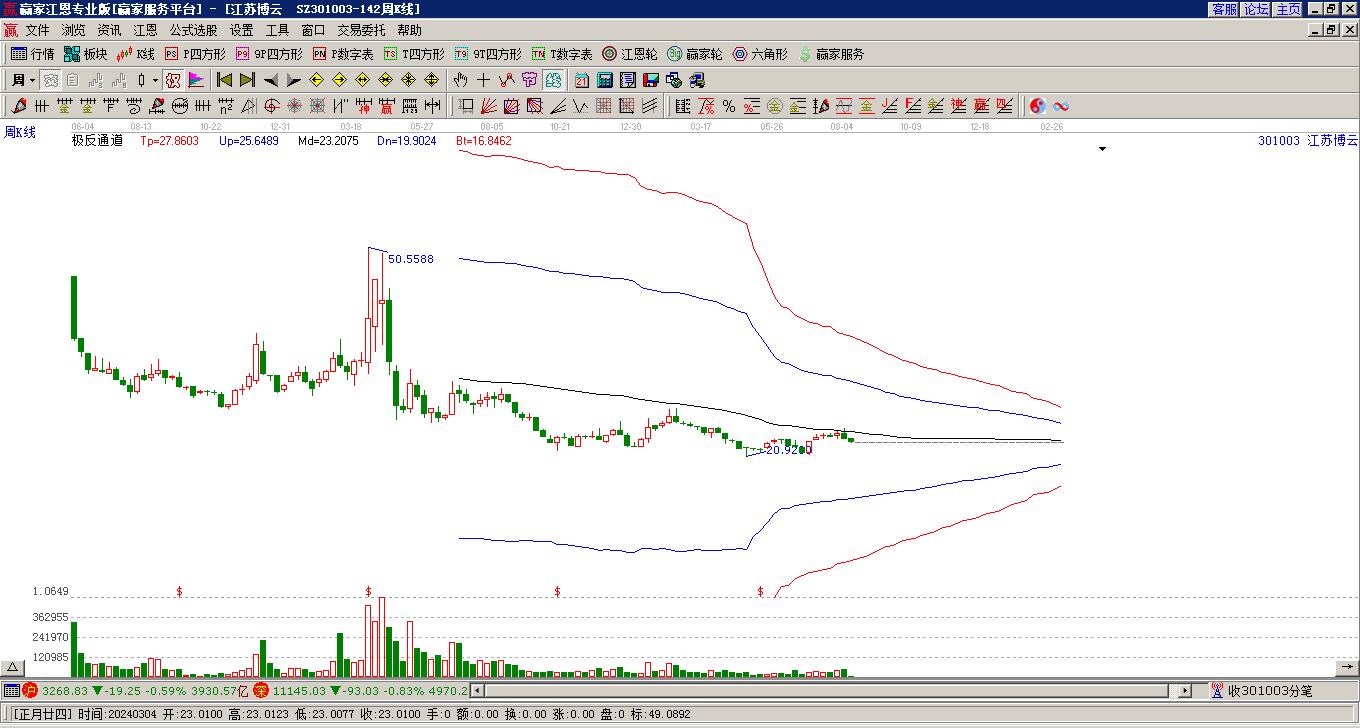Open the 交易委托 menu
The height and width of the screenshot is (728, 1360).
(362, 31)
